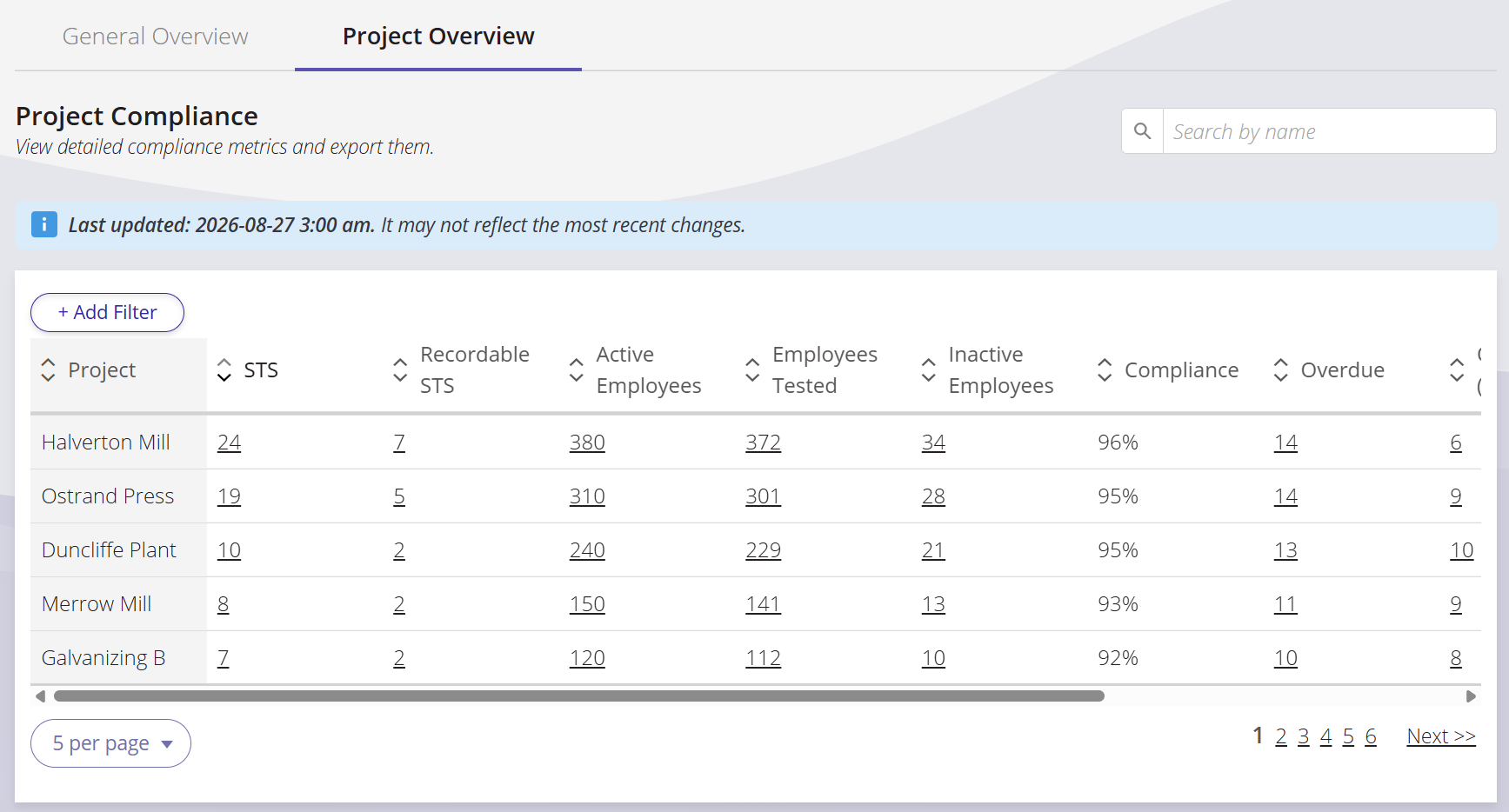This screenshot has height=812, width=1509.
Task: Open Ostrand Press active employees 310
Action: 587,496
